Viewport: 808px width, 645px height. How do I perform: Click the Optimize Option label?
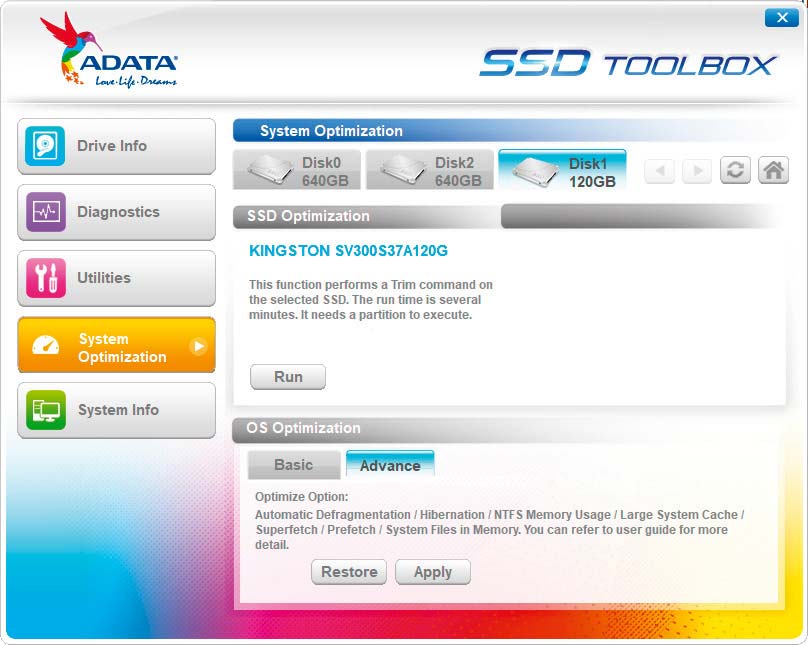pos(301,497)
